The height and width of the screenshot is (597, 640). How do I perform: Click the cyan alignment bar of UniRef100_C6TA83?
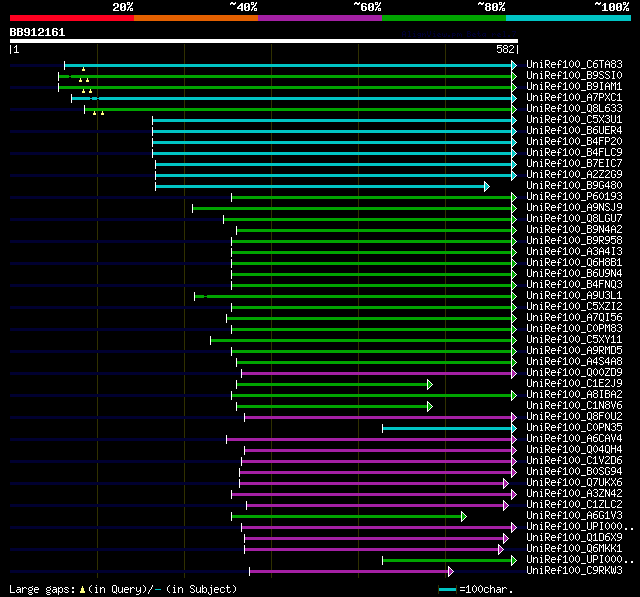pos(288,65)
